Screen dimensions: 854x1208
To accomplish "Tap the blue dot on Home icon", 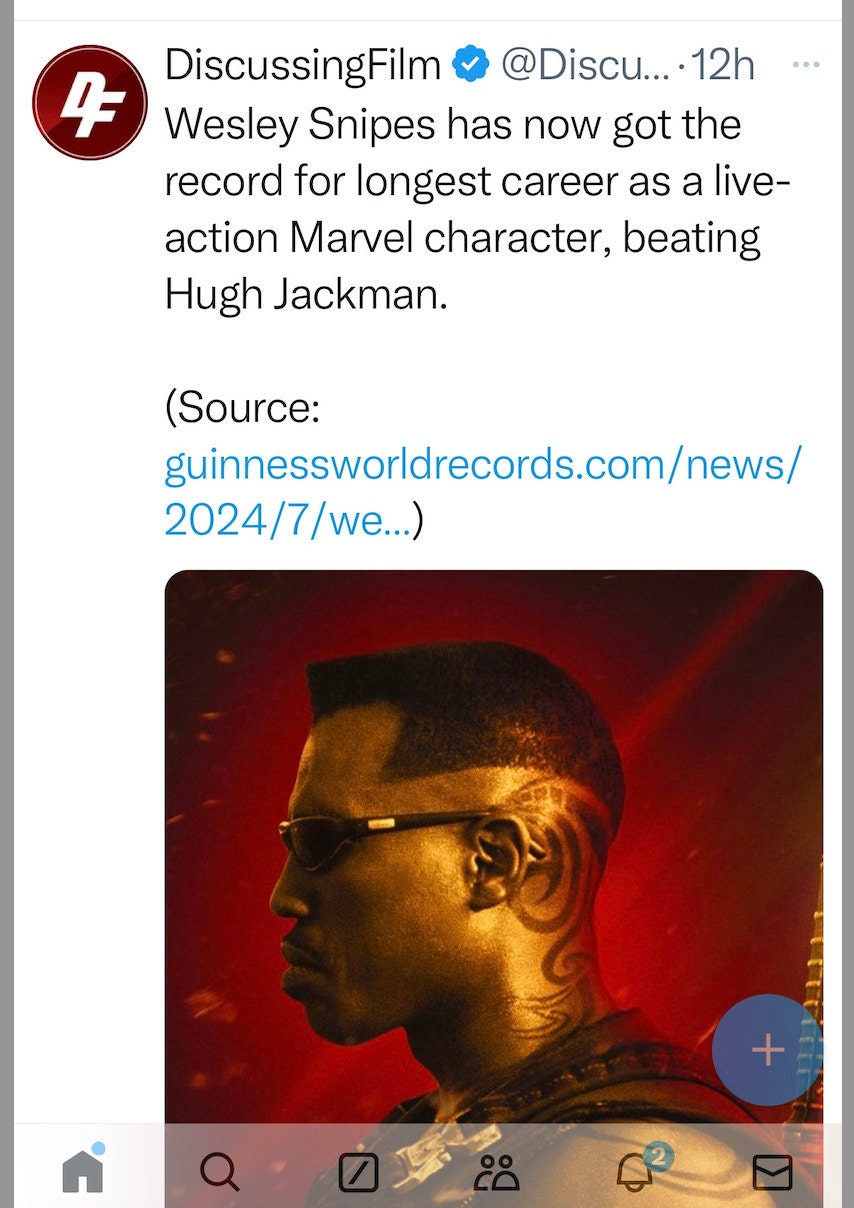I will pos(99,1149).
